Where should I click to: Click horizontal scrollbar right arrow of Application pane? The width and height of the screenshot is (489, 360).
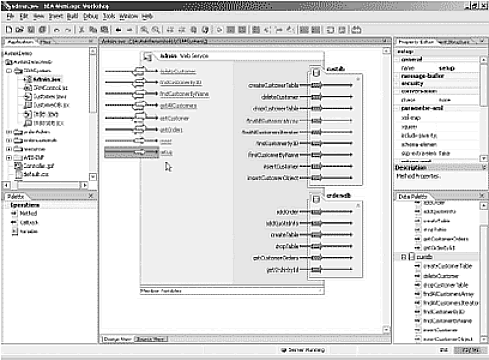point(85,185)
